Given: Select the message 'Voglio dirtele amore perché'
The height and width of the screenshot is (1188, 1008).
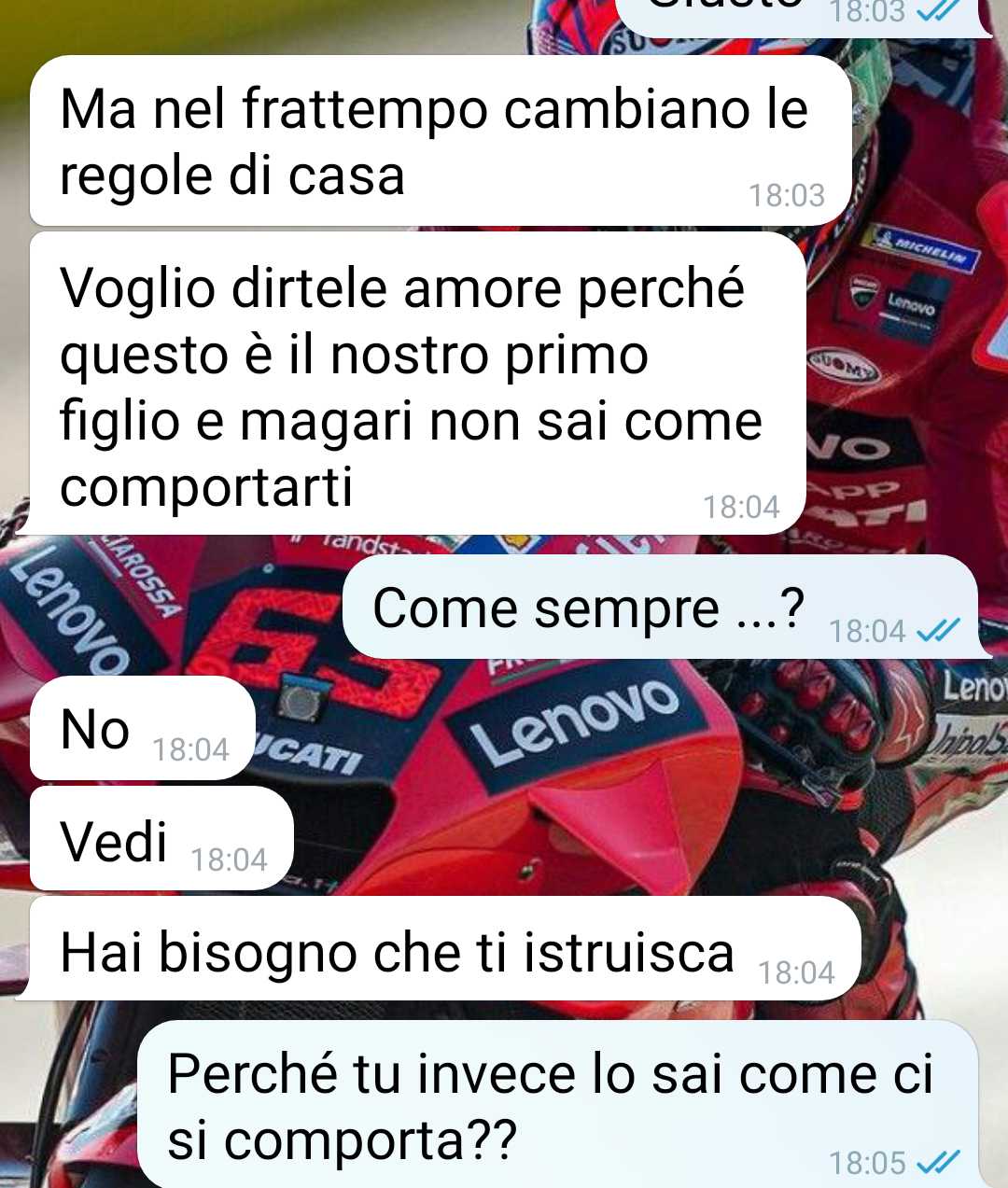Looking at the screenshot, I should click(417, 384).
